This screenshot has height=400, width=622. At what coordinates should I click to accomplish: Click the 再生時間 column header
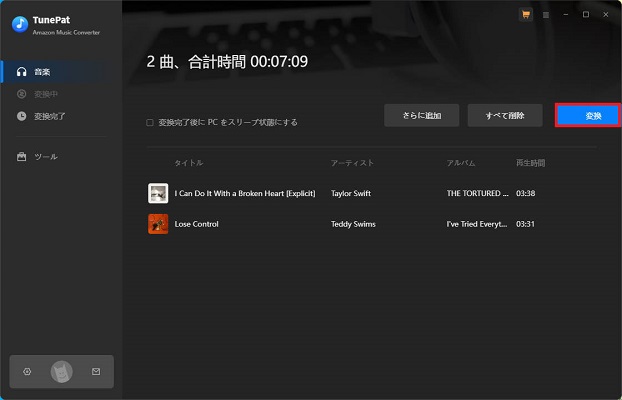530,163
